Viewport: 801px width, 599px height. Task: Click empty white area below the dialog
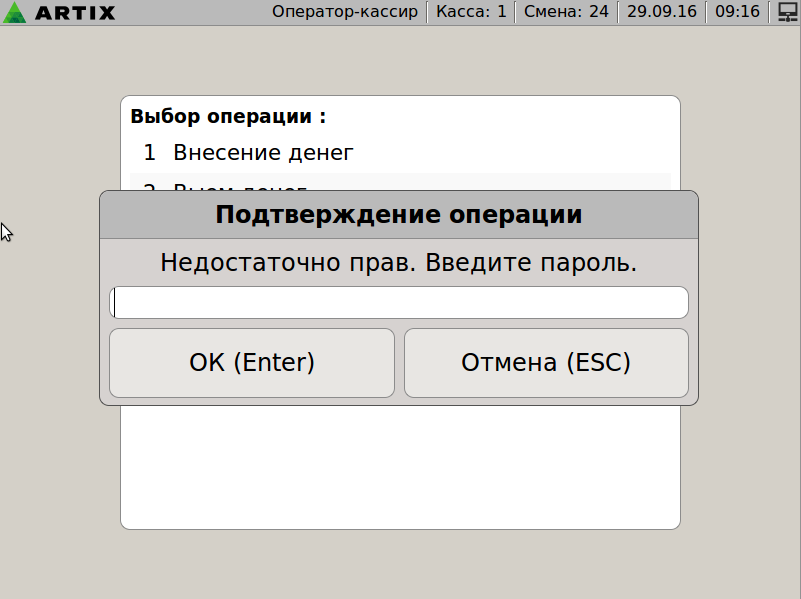tap(400, 467)
